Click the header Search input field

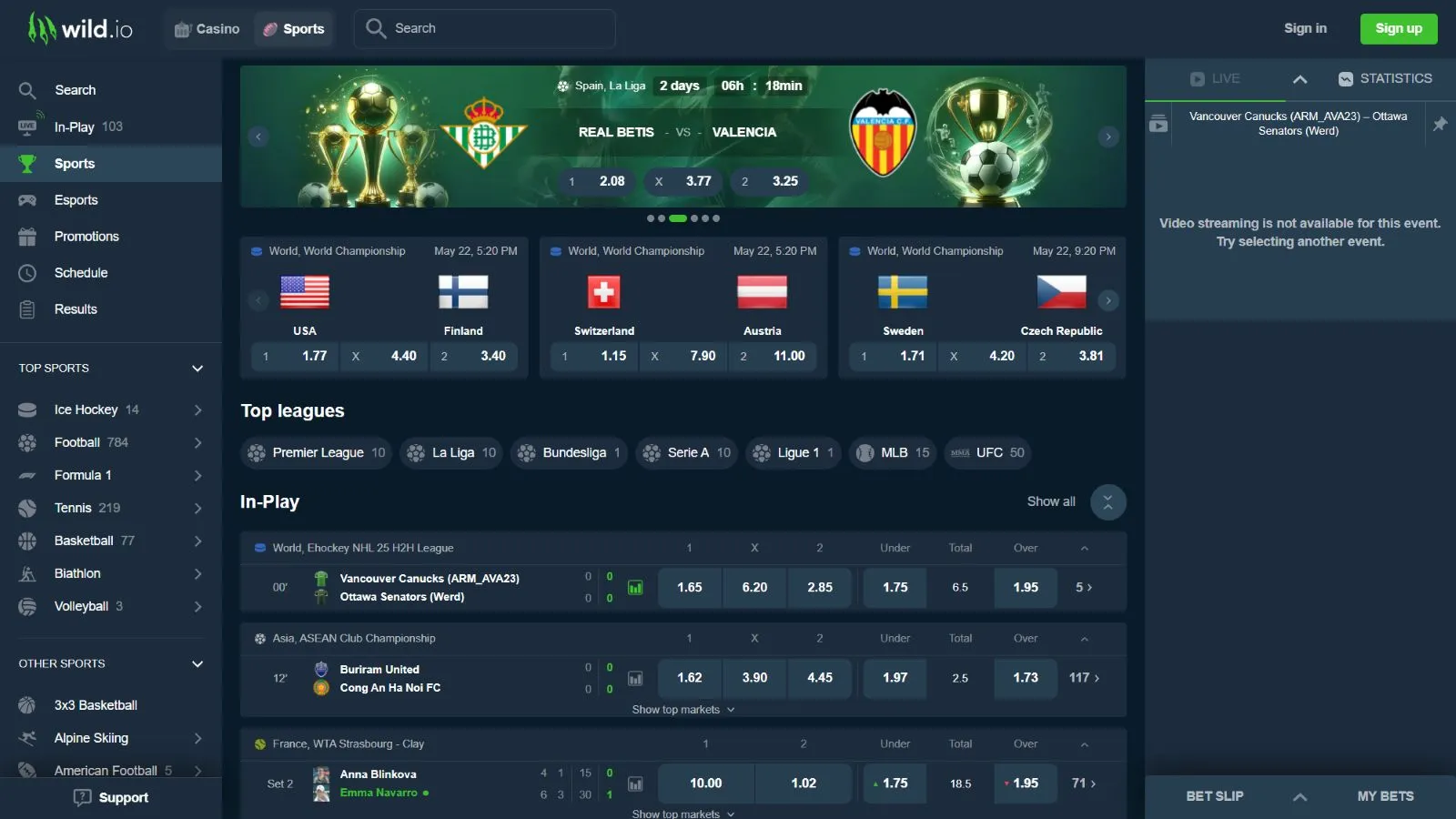point(485,29)
